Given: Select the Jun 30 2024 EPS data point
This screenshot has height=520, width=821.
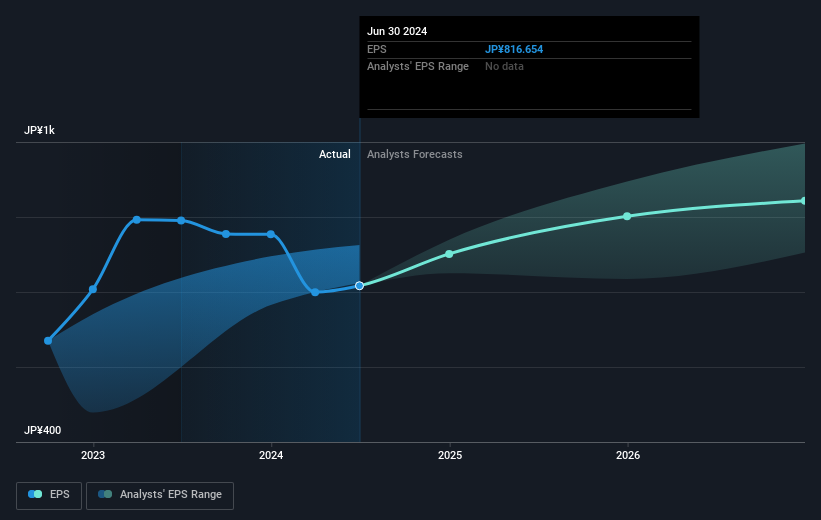Looking at the screenshot, I should point(359,285).
